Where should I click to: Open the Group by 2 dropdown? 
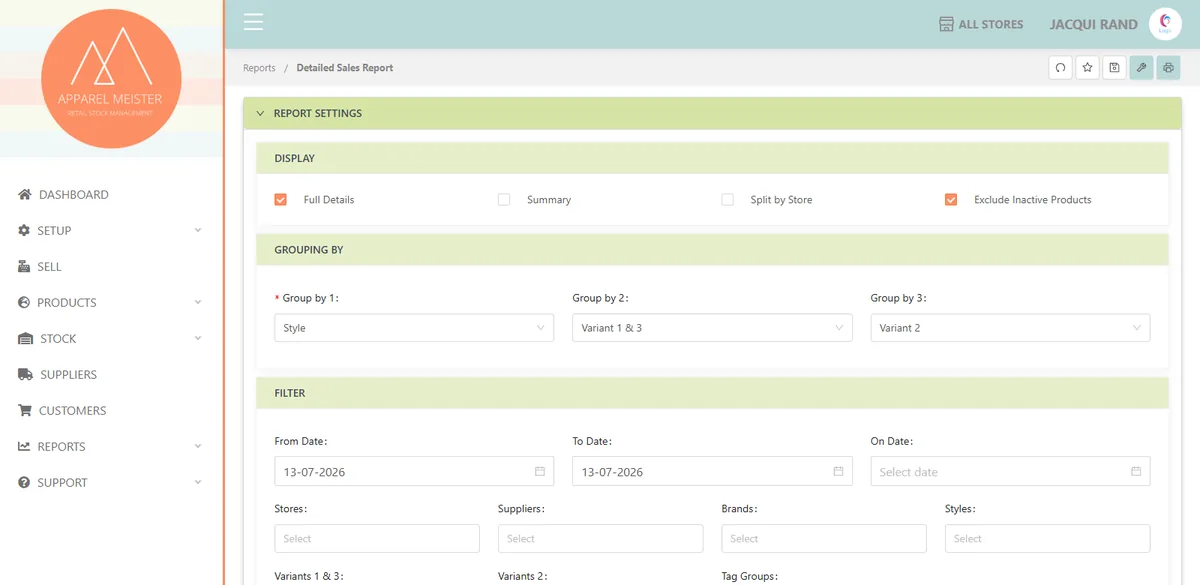click(x=712, y=328)
